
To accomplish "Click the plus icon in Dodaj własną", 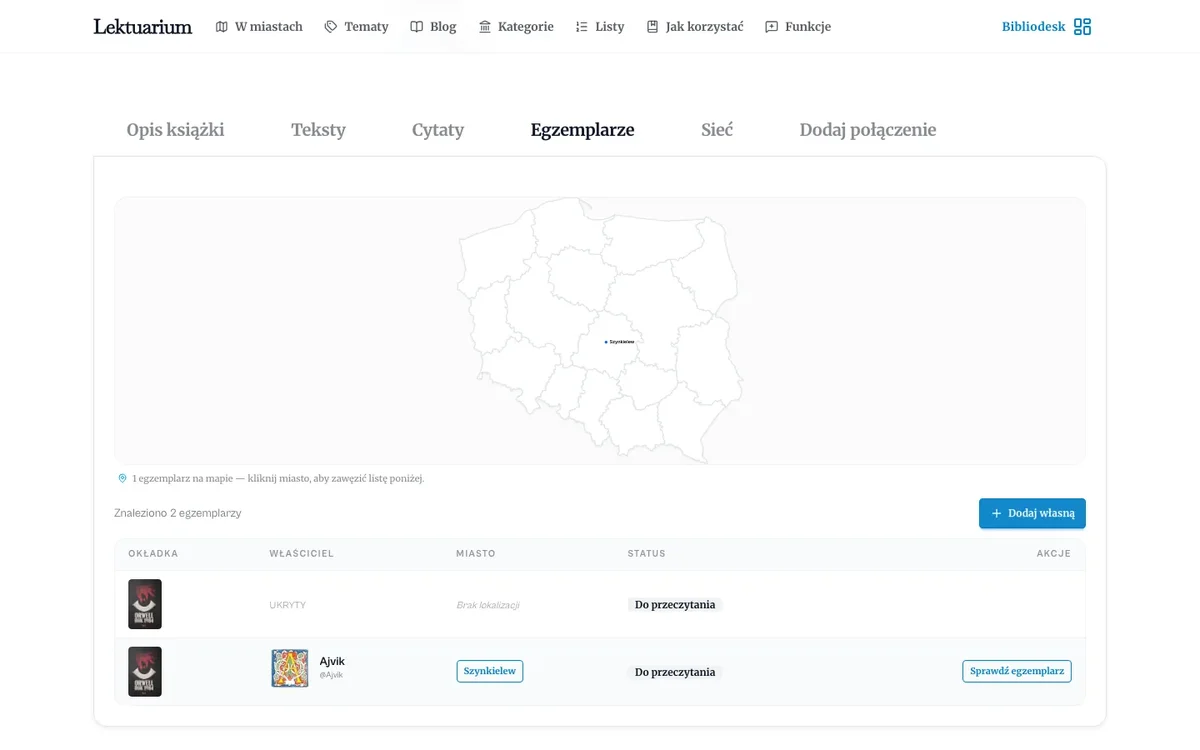I will pyautogui.click(x=996, y=513).
